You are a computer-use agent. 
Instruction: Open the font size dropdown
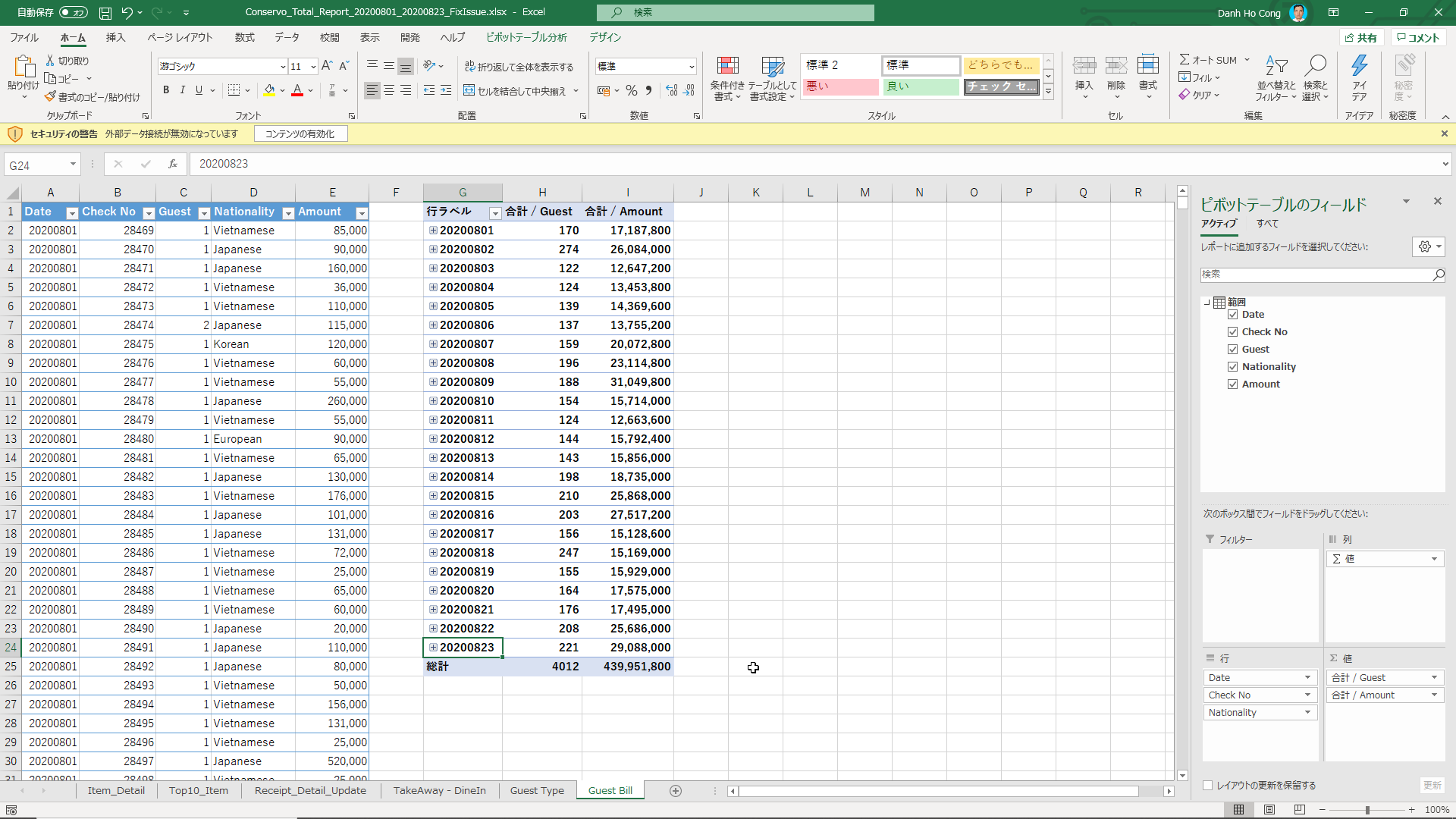point(313,67)
